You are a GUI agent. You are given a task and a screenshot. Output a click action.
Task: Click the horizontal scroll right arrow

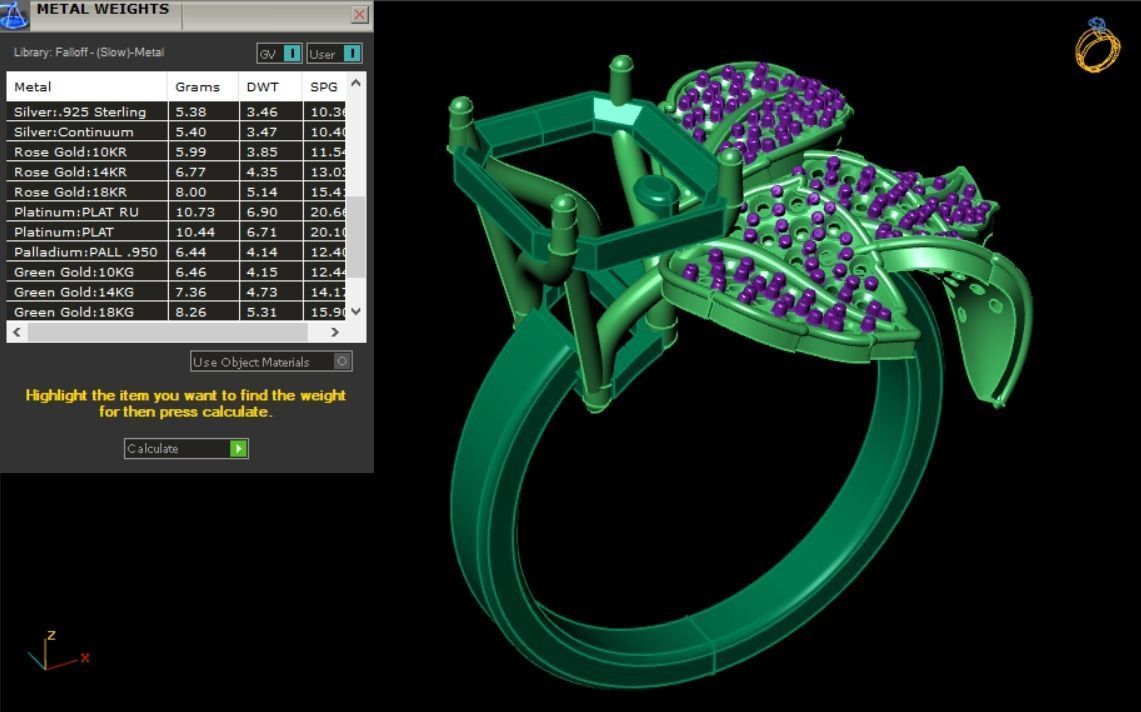pos(335,332)
